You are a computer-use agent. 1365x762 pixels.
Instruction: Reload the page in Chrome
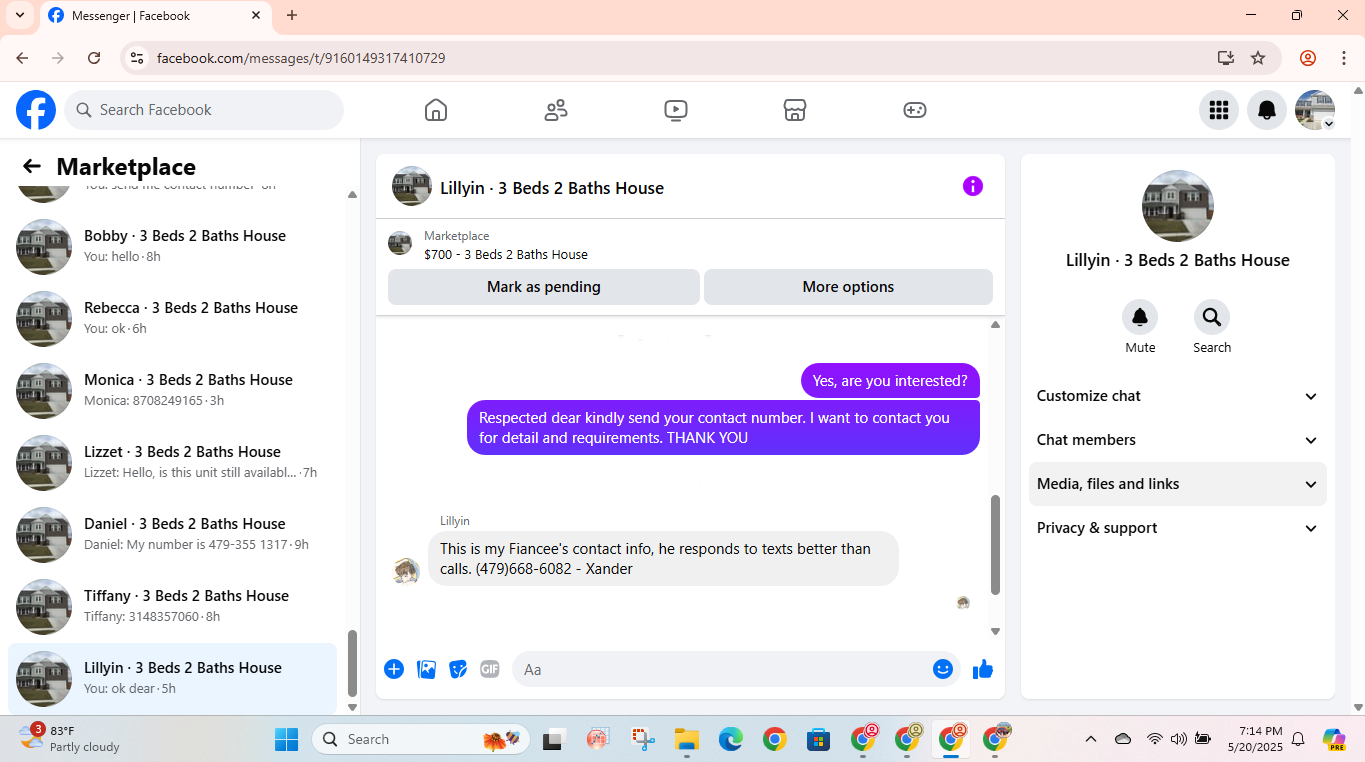pos(94,58)
